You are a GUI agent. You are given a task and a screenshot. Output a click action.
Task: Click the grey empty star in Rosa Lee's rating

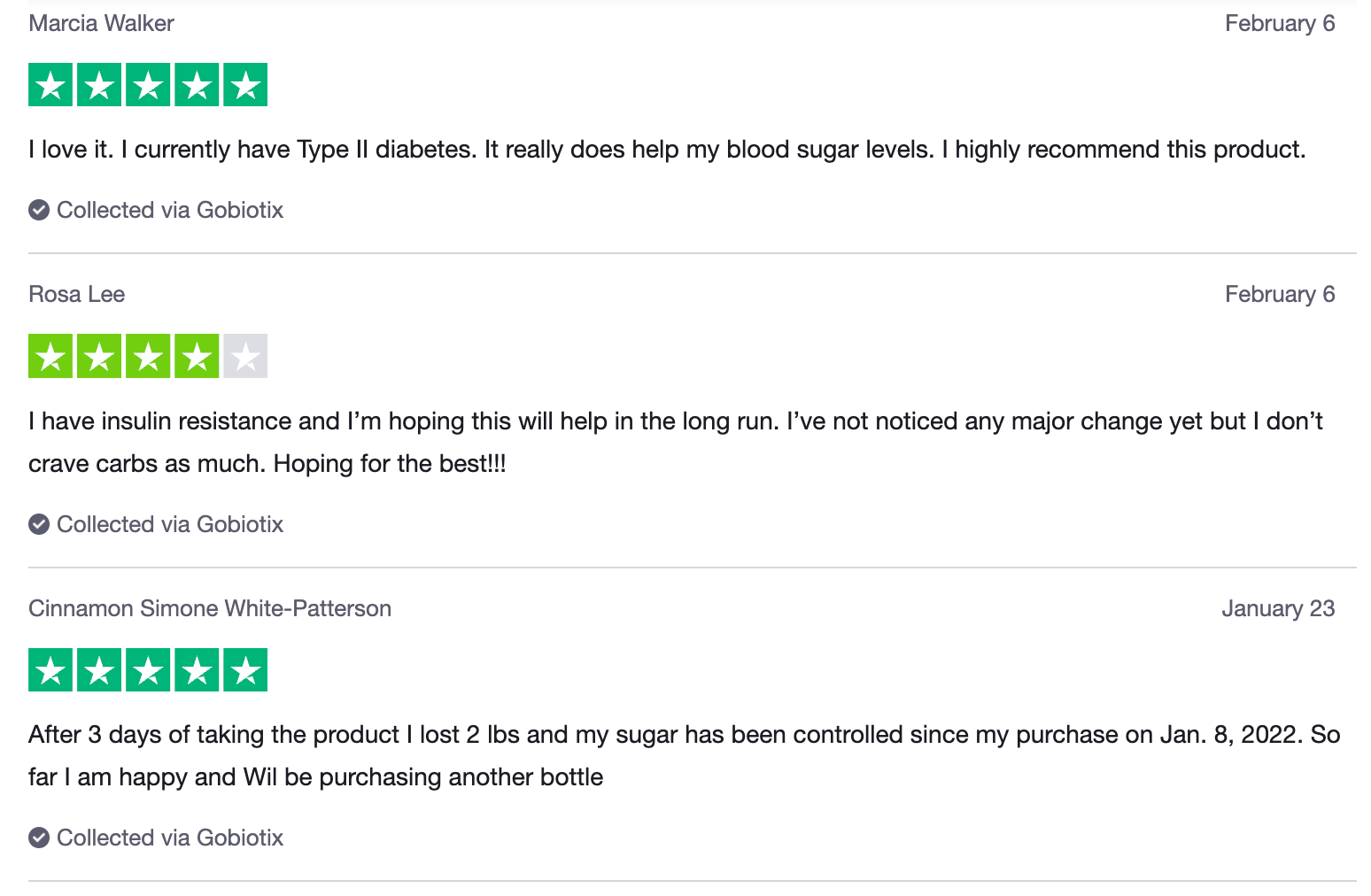[245, 356]
